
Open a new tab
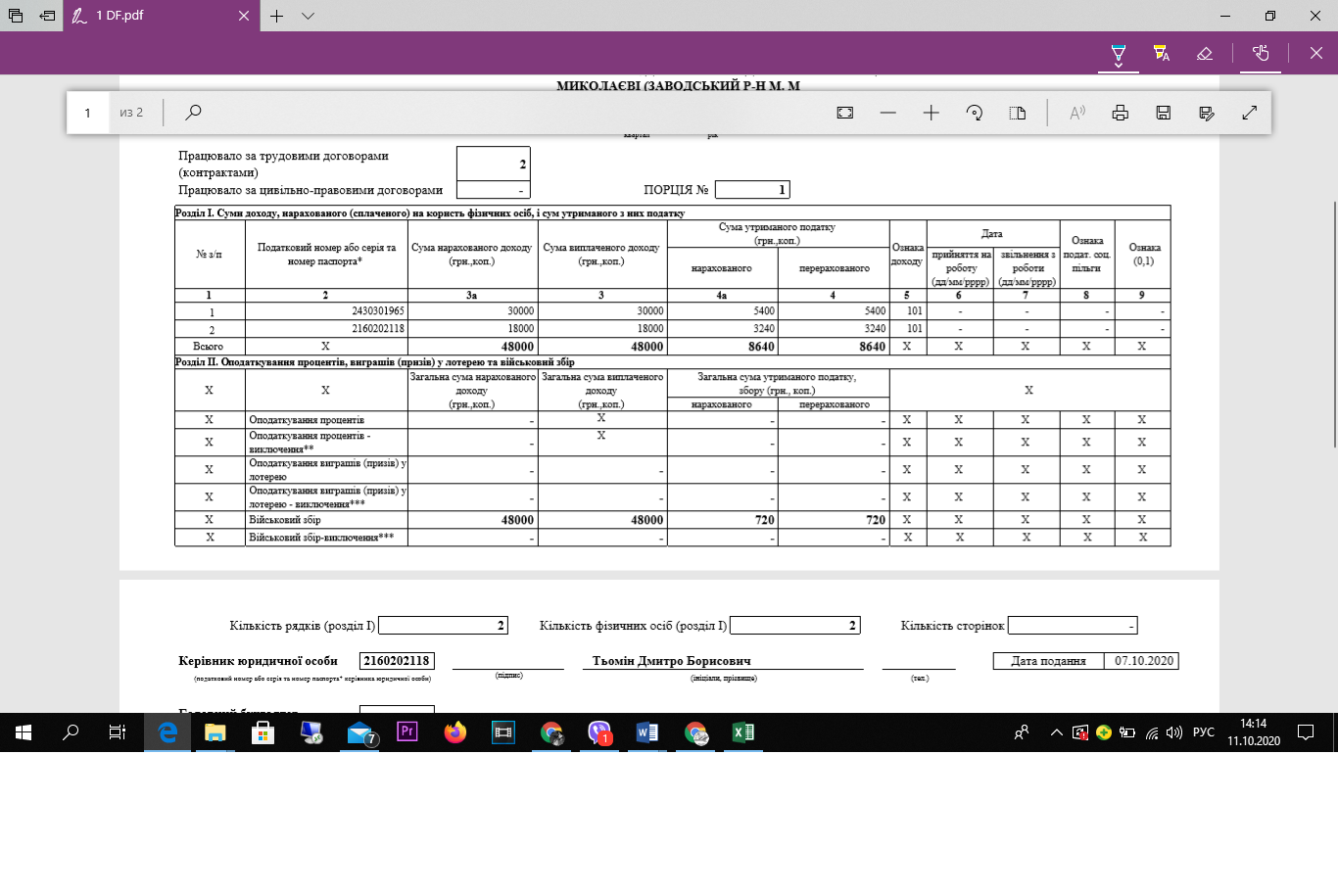[x=277, y=16]
